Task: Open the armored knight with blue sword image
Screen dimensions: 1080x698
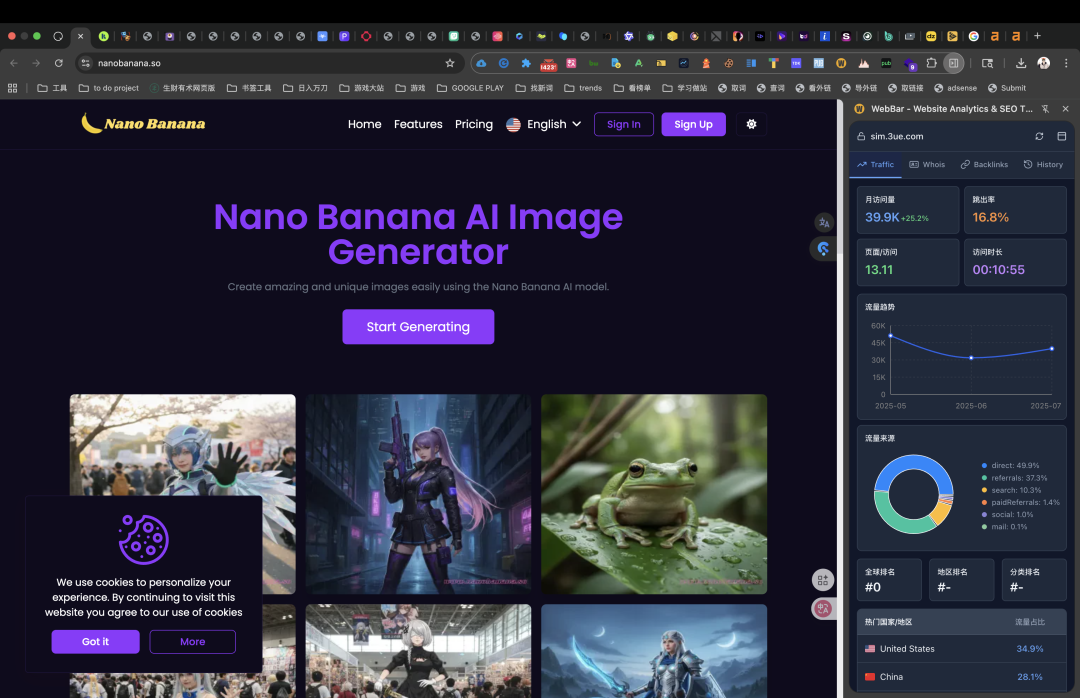Action: pos(654,651)
